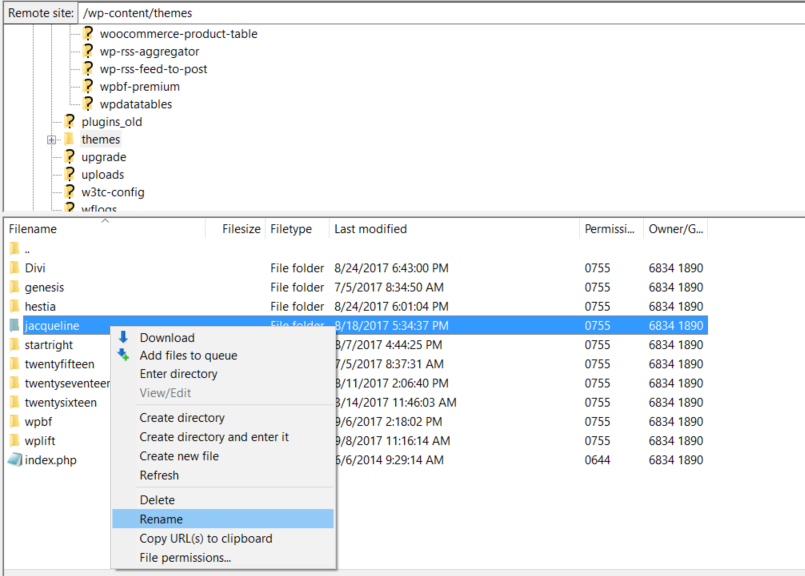This screenshot has width=805, height=576.
Task: Click the Divi folder icon
Action: coord(14,267)
